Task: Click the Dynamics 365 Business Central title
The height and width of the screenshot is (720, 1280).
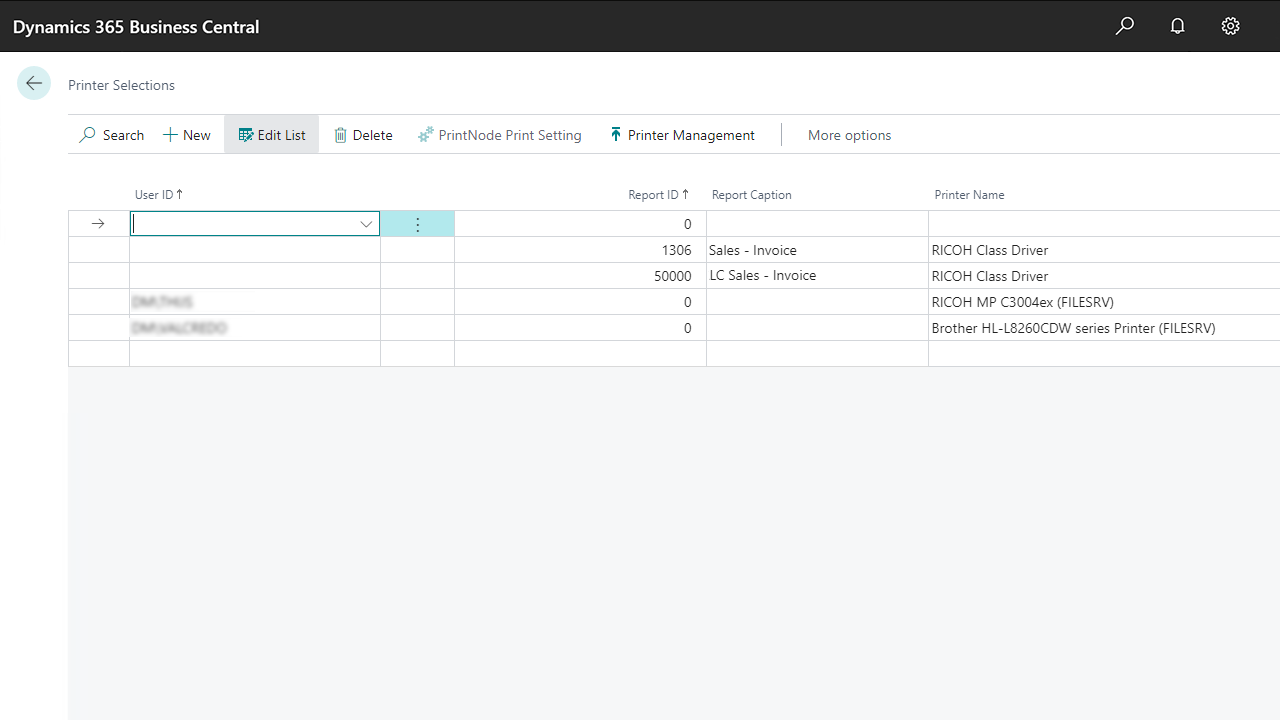Action: 136,27
